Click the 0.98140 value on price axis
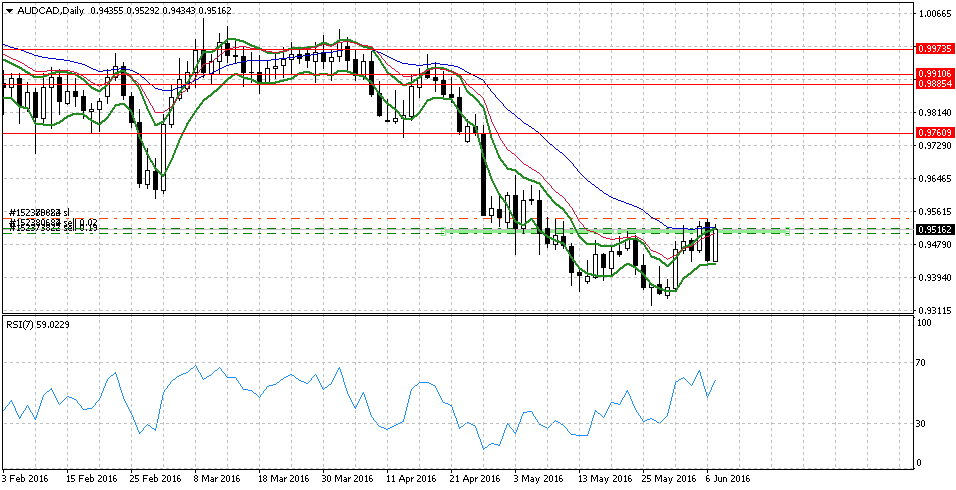Image resolution: width=956 pixels, height=490 pixels. 936,113
